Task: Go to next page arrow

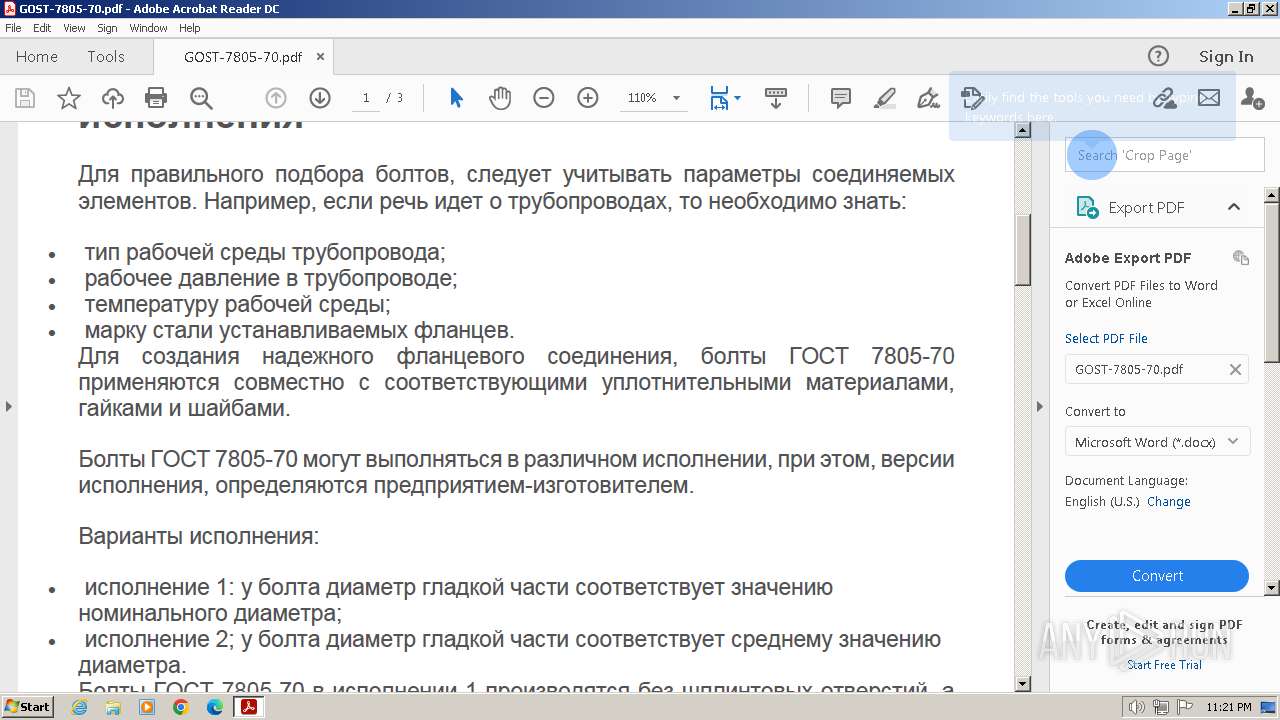Action: (x=320, y=98)
